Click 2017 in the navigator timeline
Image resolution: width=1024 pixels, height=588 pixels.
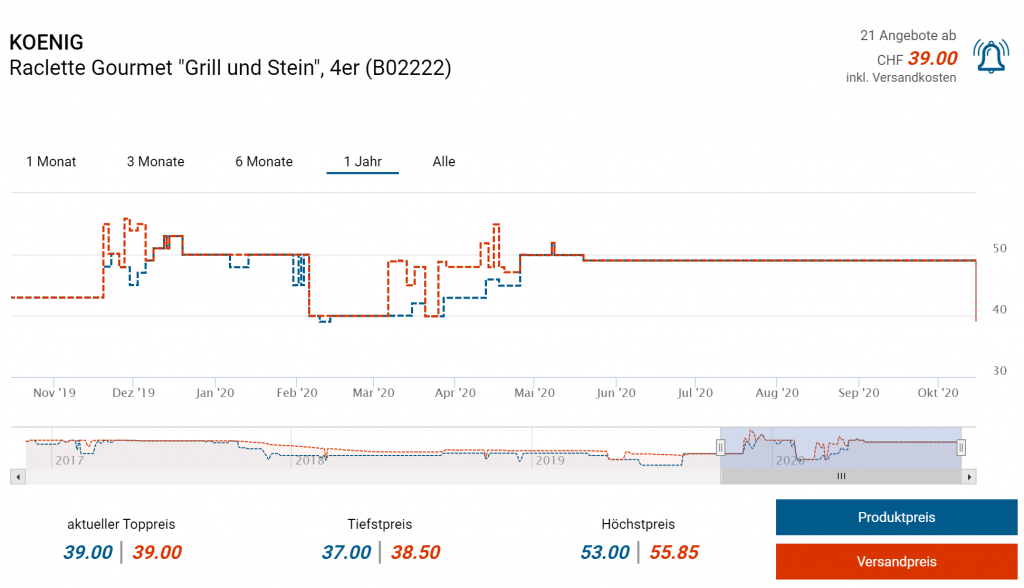tap(70, 460)
